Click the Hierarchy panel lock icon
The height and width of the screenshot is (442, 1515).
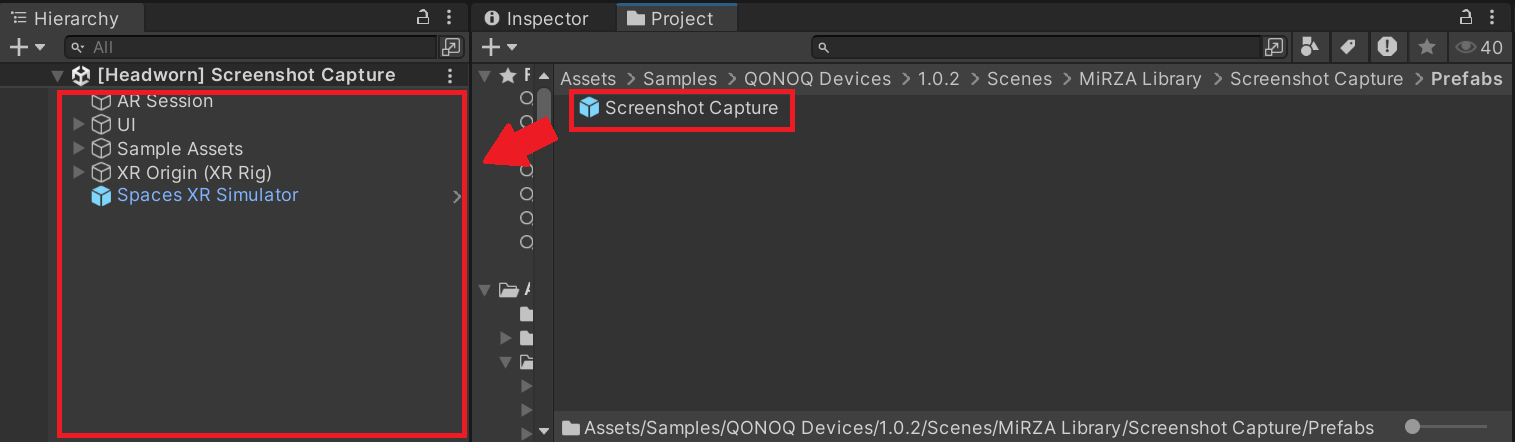click(x=423, y=17)
